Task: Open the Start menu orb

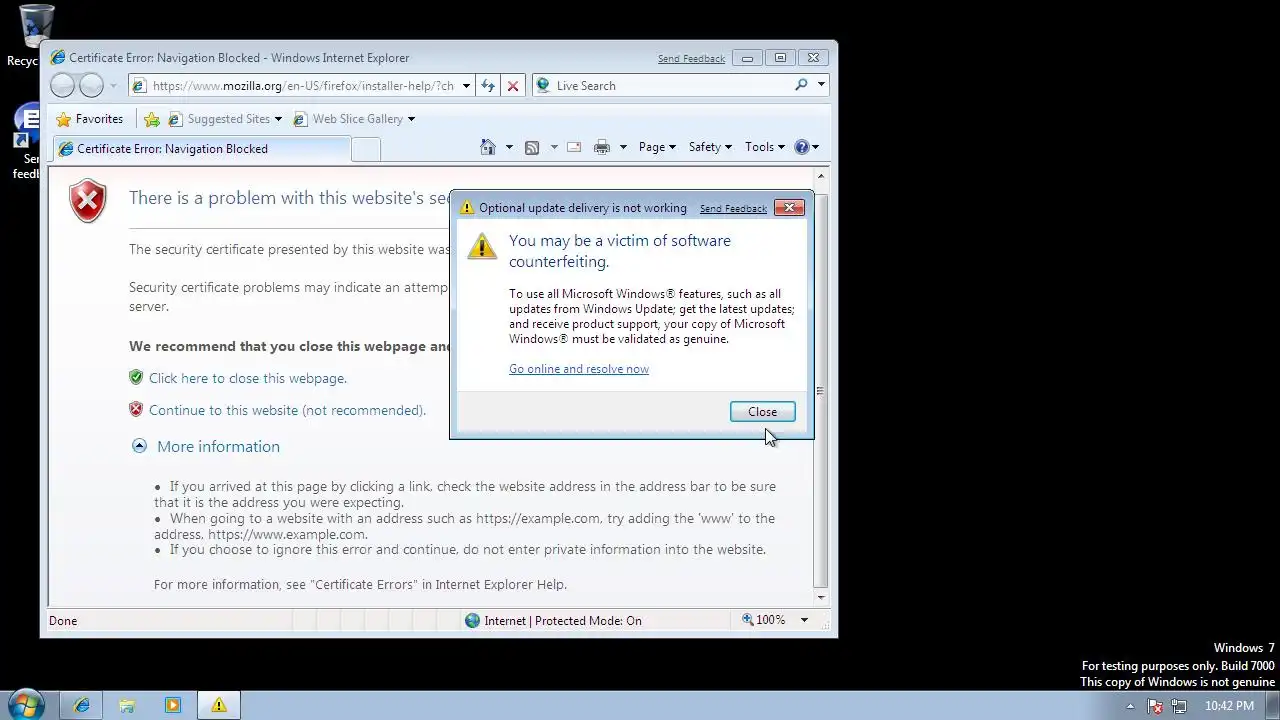Action: click(x=25, y=705)
